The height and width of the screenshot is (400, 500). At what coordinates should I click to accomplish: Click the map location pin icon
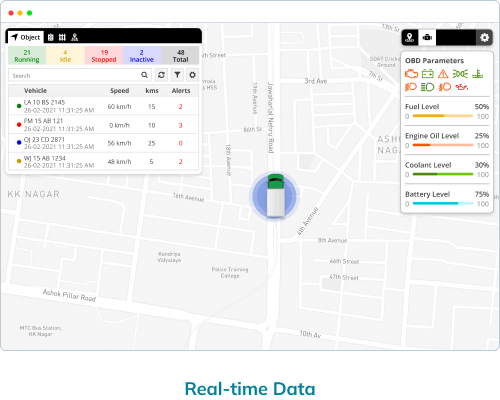[410, 37]
